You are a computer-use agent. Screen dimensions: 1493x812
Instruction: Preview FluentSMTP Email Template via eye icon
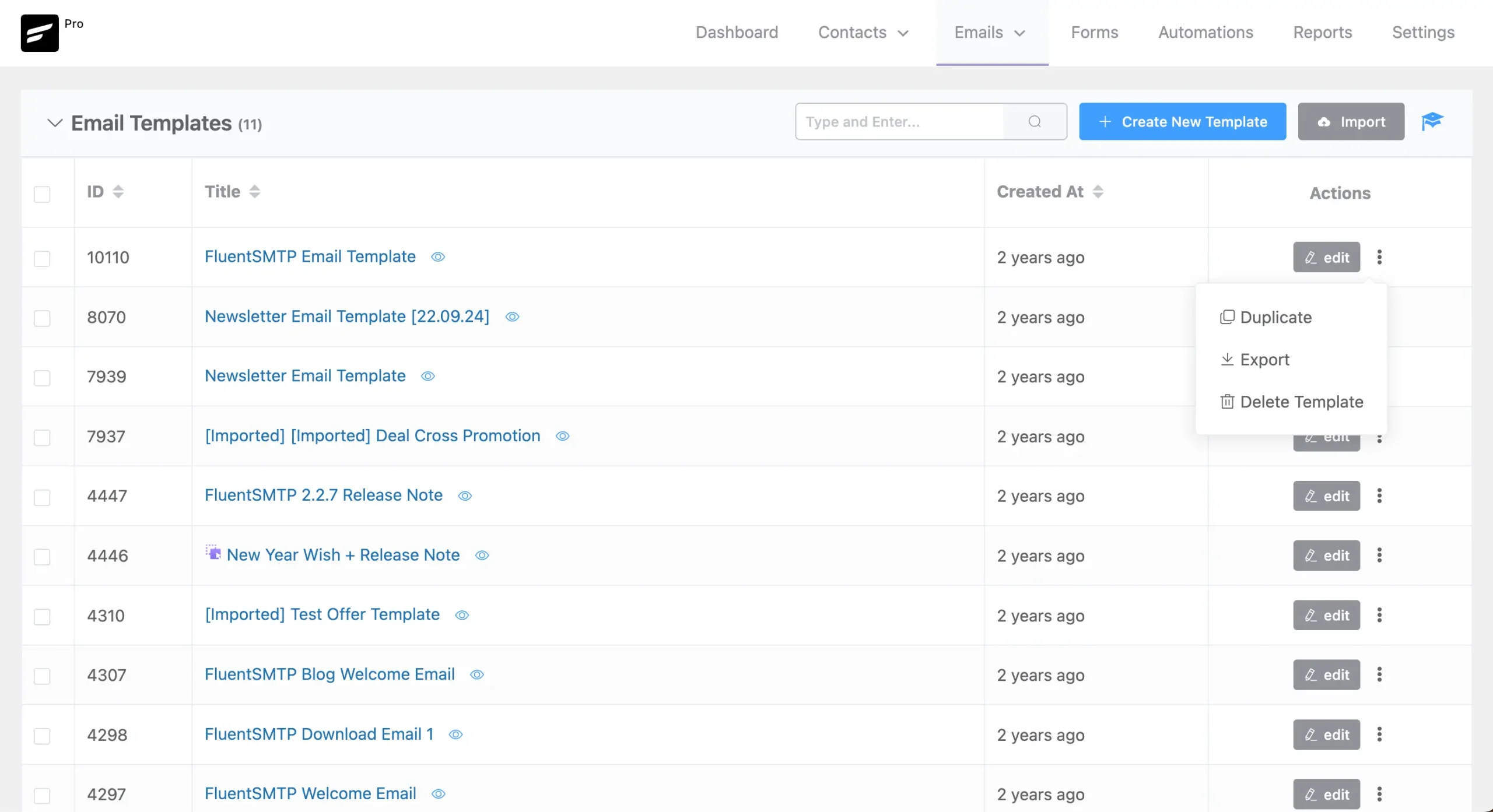click(x=438, y=257)
